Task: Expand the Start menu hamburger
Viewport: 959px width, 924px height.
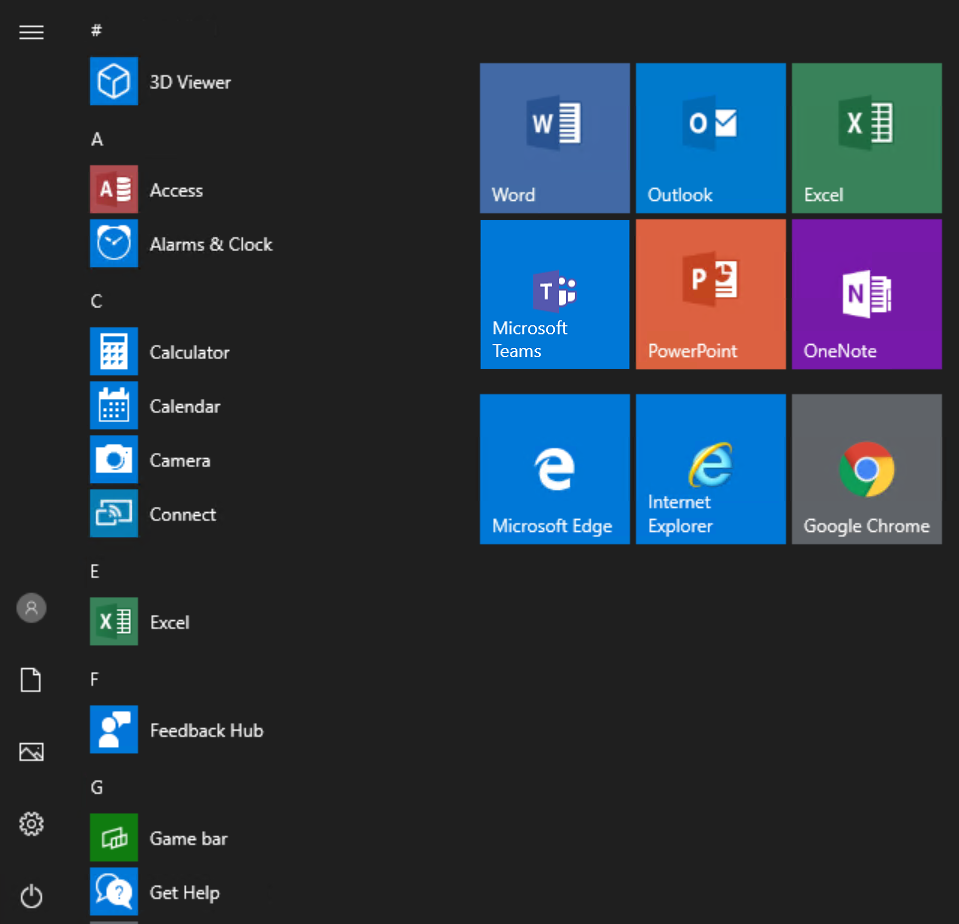Action: coord(31,32)
